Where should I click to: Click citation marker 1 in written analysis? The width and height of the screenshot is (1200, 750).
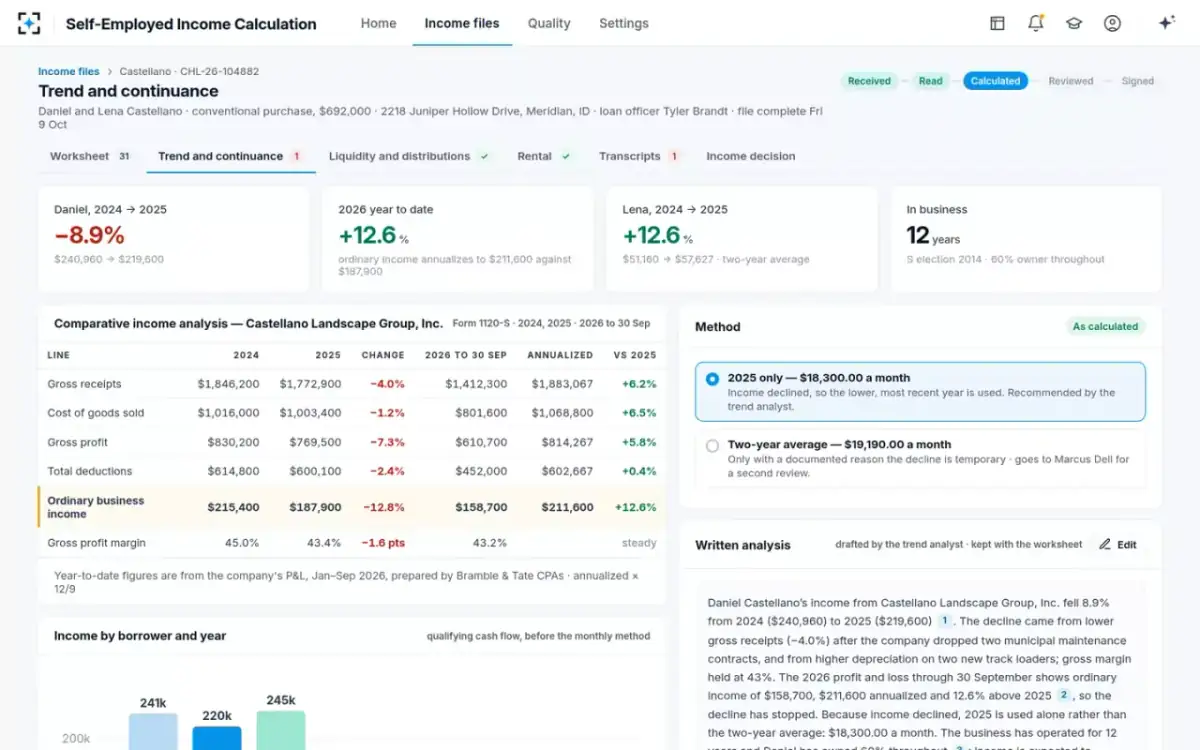pos(944,621)
